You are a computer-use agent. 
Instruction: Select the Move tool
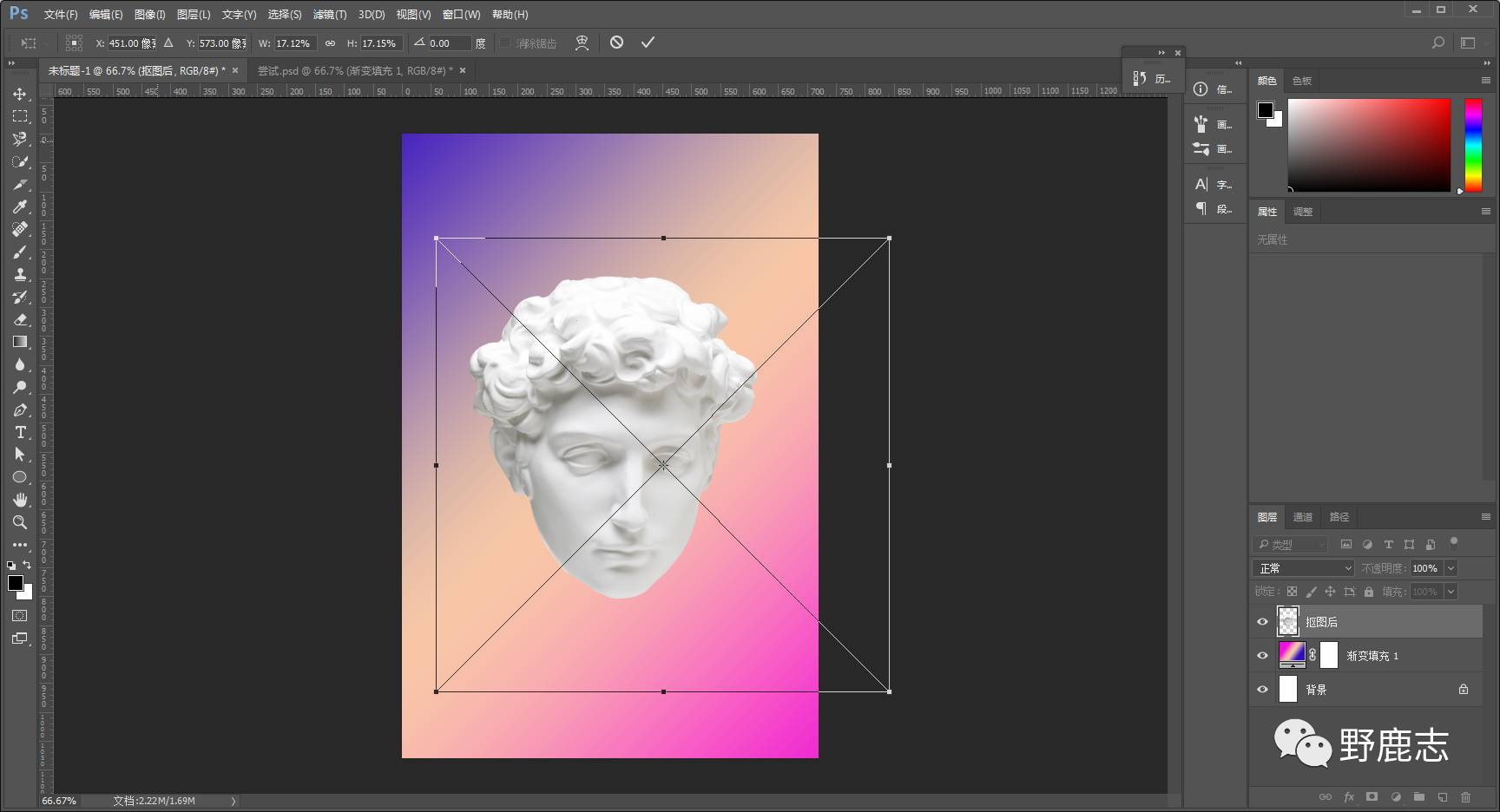click(19, 94)
